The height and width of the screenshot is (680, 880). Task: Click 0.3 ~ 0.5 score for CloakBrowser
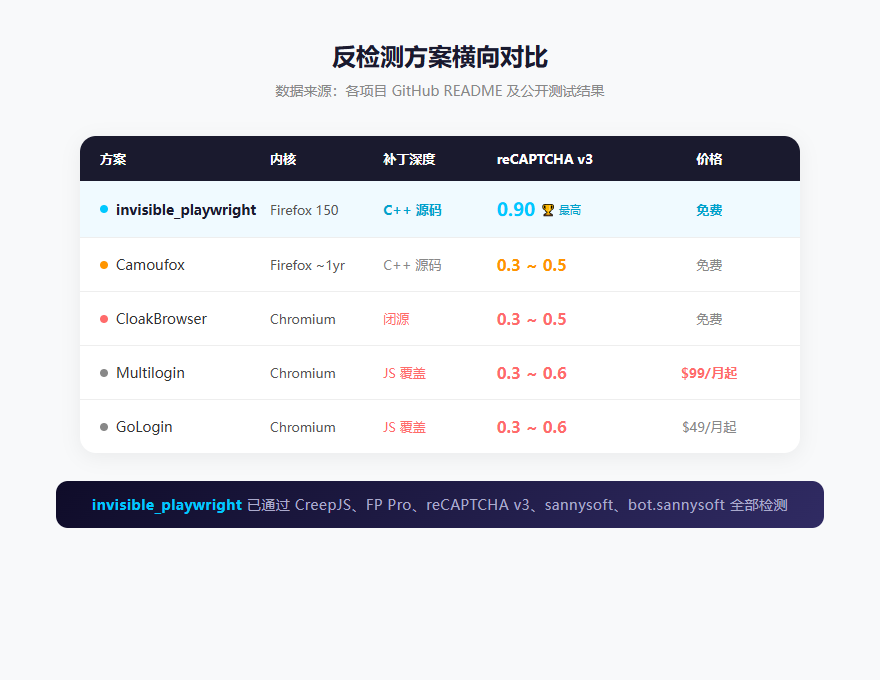531,319
